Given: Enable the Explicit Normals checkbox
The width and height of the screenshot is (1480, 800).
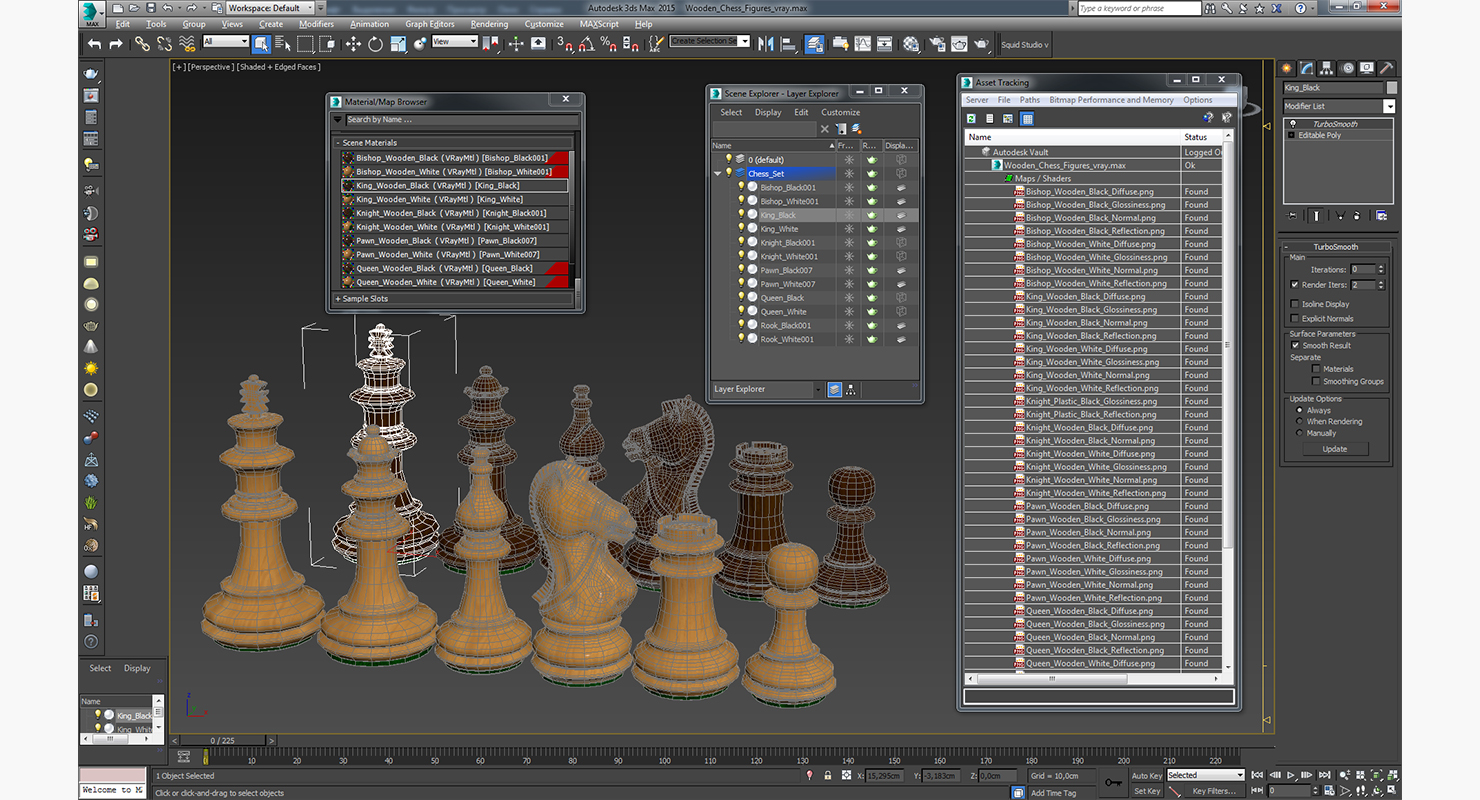Looking at the screenshot, I should (x=1295, y=319).
